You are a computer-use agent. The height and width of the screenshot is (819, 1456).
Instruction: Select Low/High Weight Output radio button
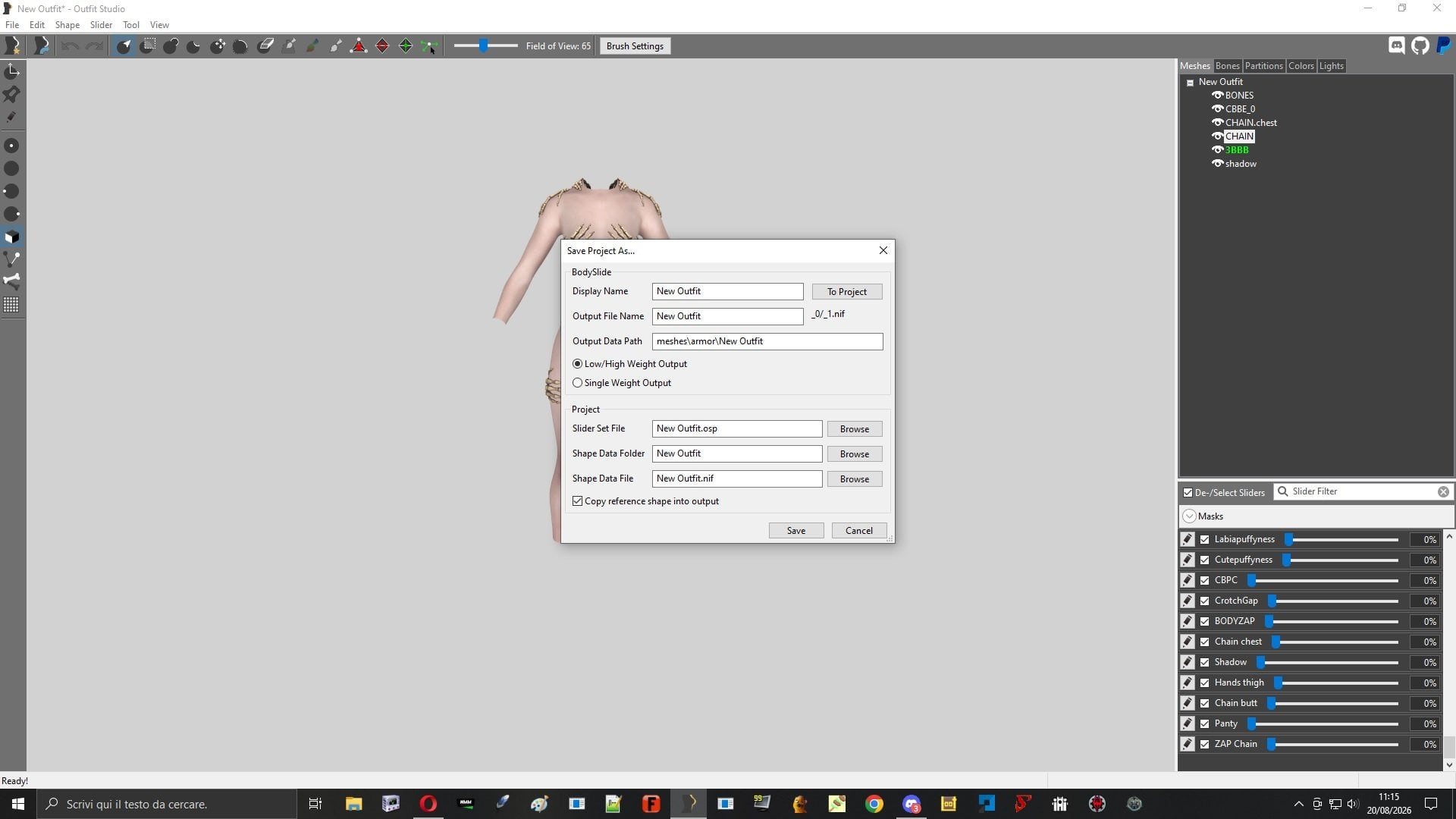(578, 364)
